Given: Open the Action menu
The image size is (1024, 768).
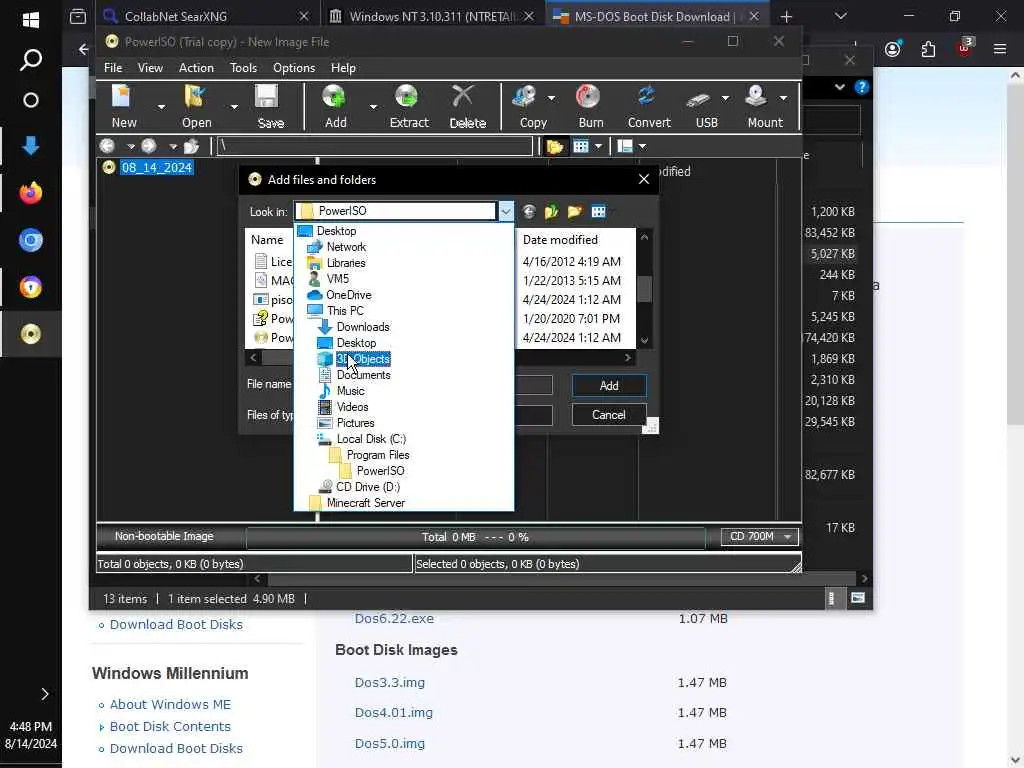Looking at the screenshot, I should coord(197,68).
